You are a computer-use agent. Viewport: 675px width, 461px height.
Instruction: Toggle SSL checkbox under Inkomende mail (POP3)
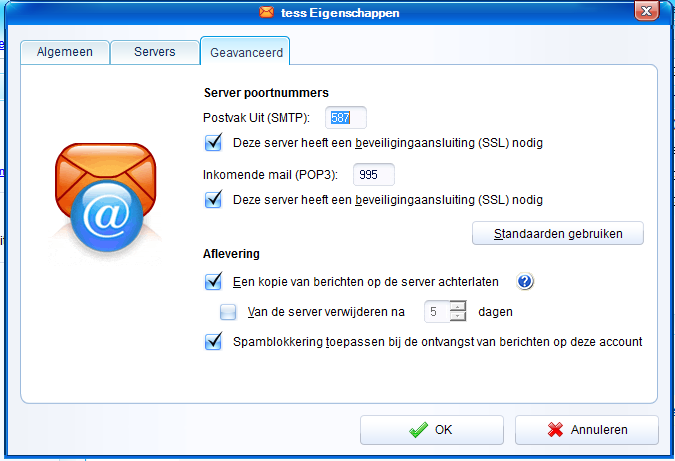[213, 199]
